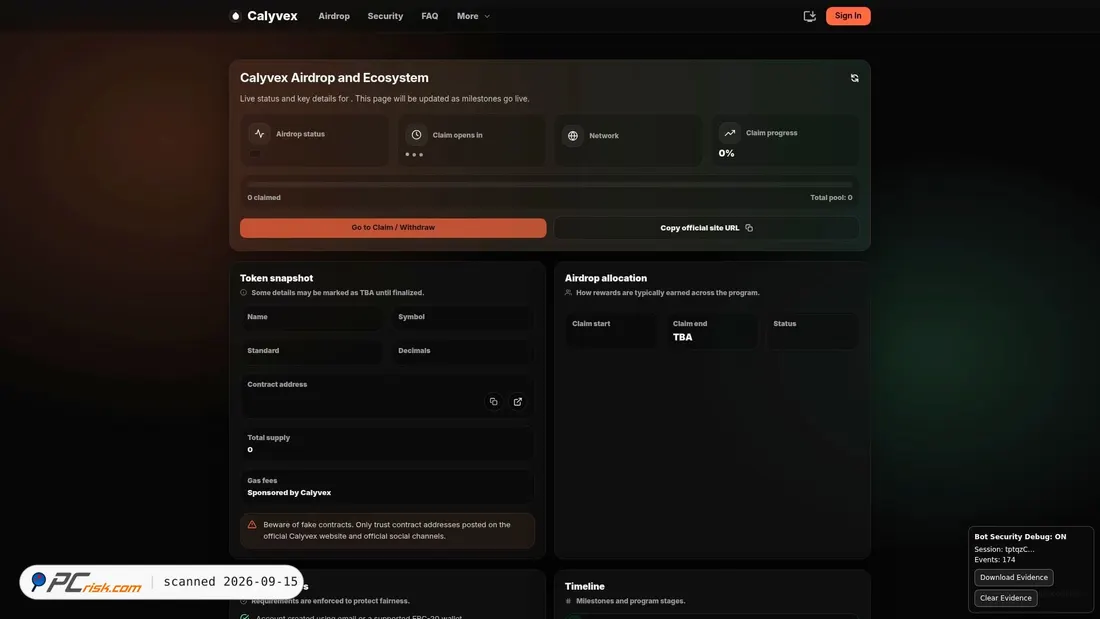Click the "Claim start" field
The height and width of the screenshot is (619, 1100).
pyautogui.click(x=611, y=331)
